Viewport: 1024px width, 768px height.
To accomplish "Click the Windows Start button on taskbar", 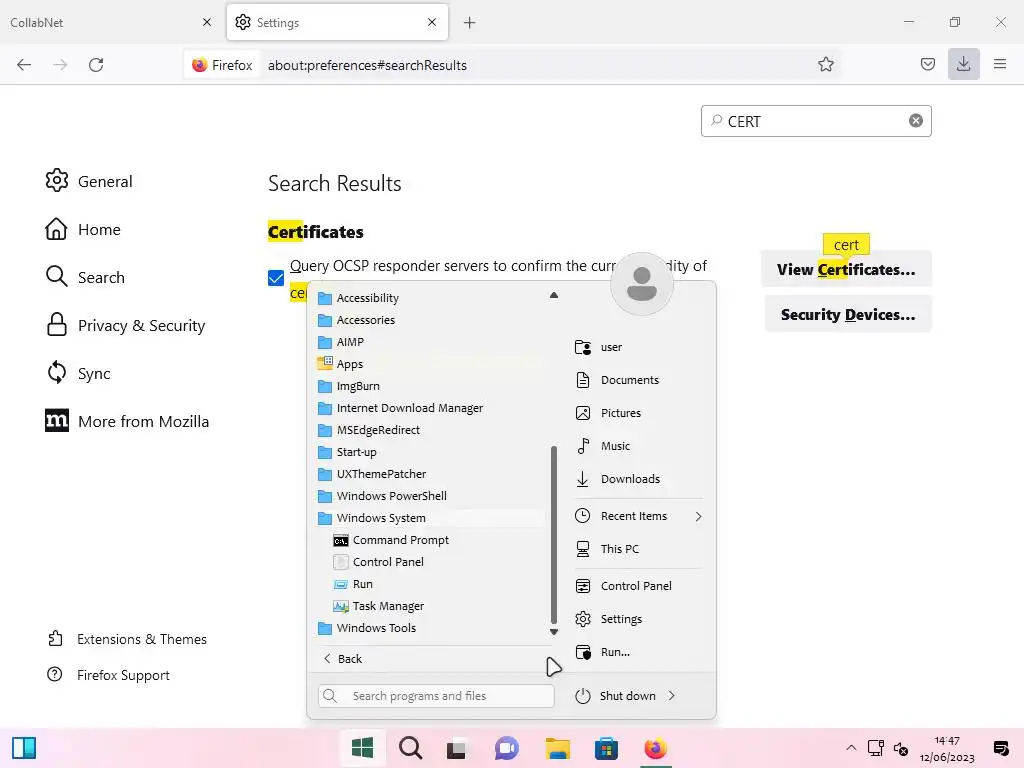I will 362,748.
